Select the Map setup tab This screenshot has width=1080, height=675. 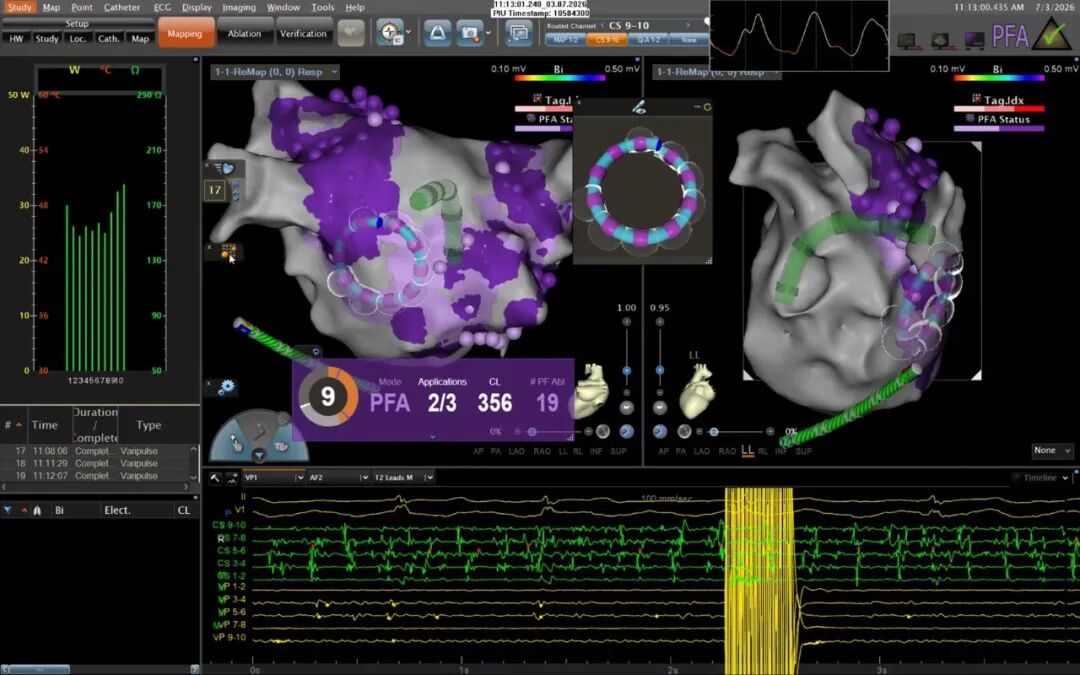tap(141, 39)
